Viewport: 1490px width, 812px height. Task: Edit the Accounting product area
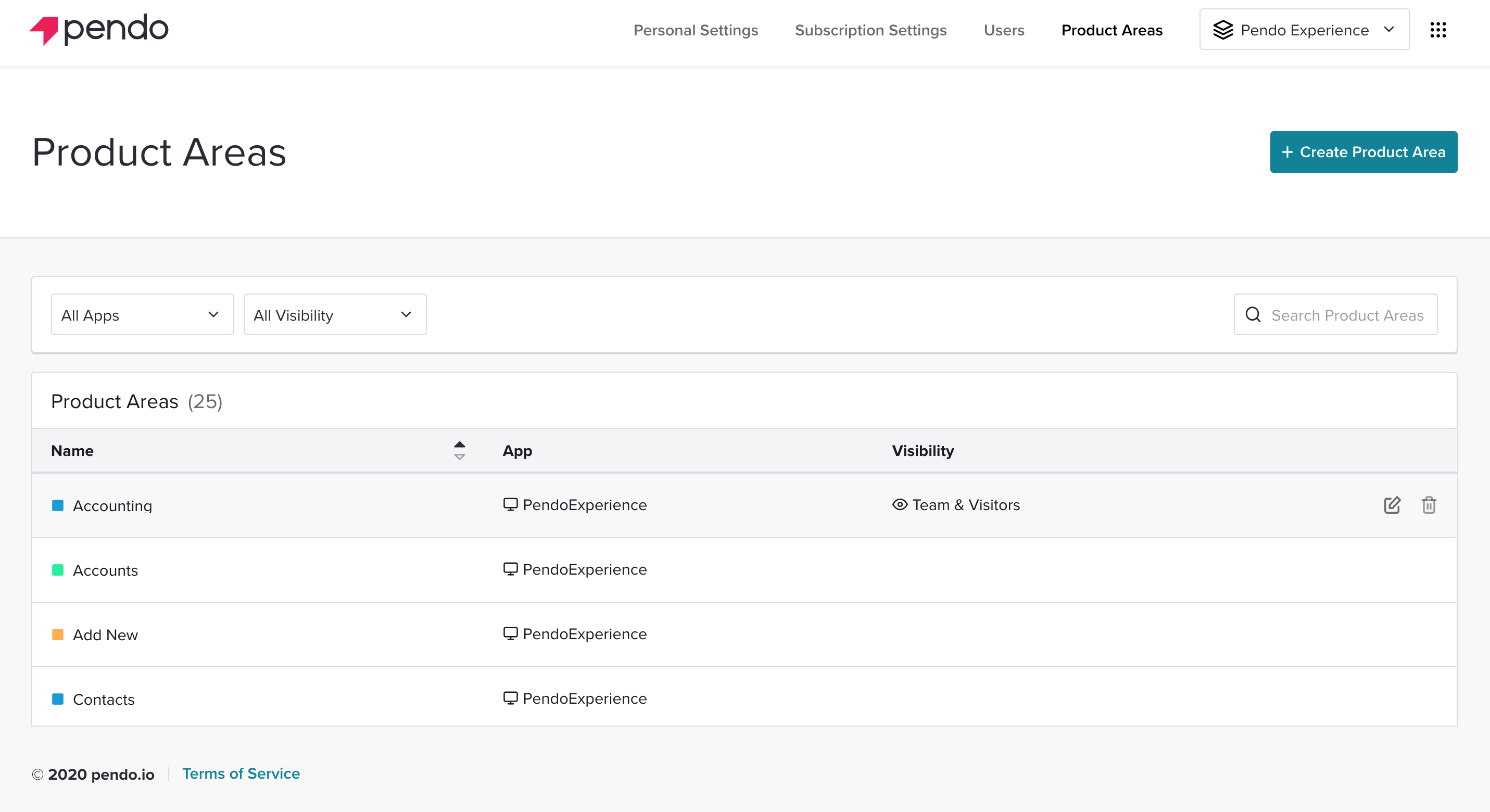click(x=1392, y=505)
